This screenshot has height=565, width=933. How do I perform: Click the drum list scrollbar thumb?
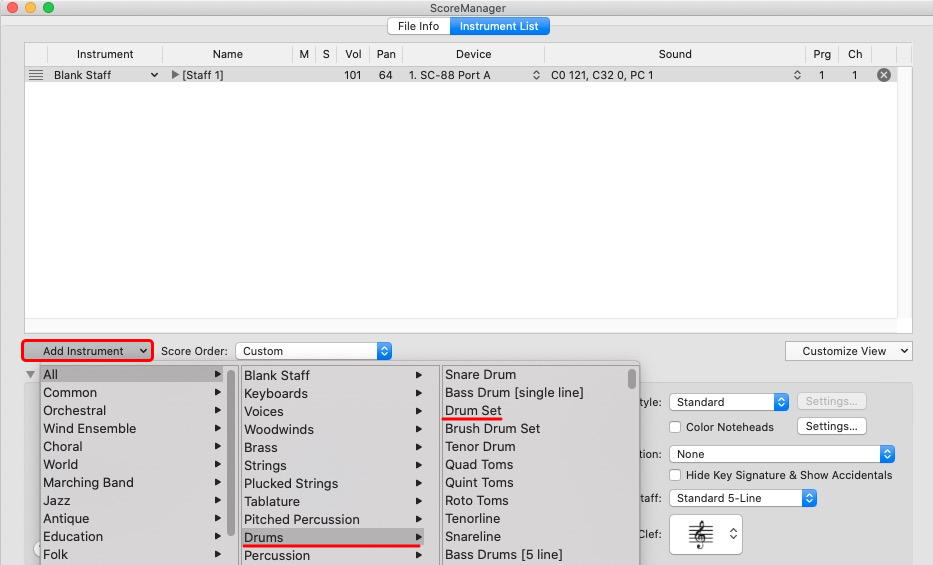632,379
